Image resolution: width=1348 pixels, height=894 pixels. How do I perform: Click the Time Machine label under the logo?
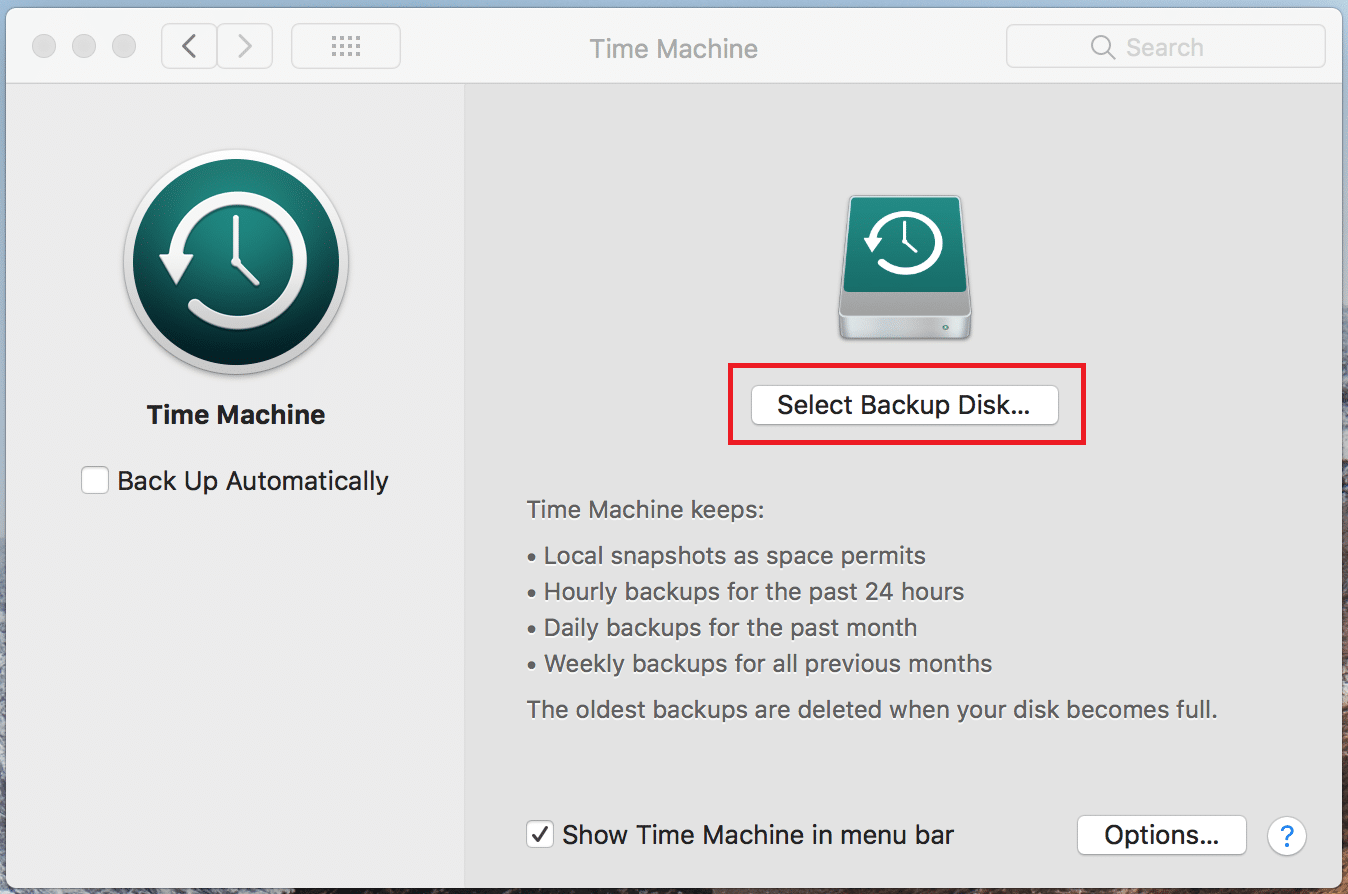[x=235, y=414]
